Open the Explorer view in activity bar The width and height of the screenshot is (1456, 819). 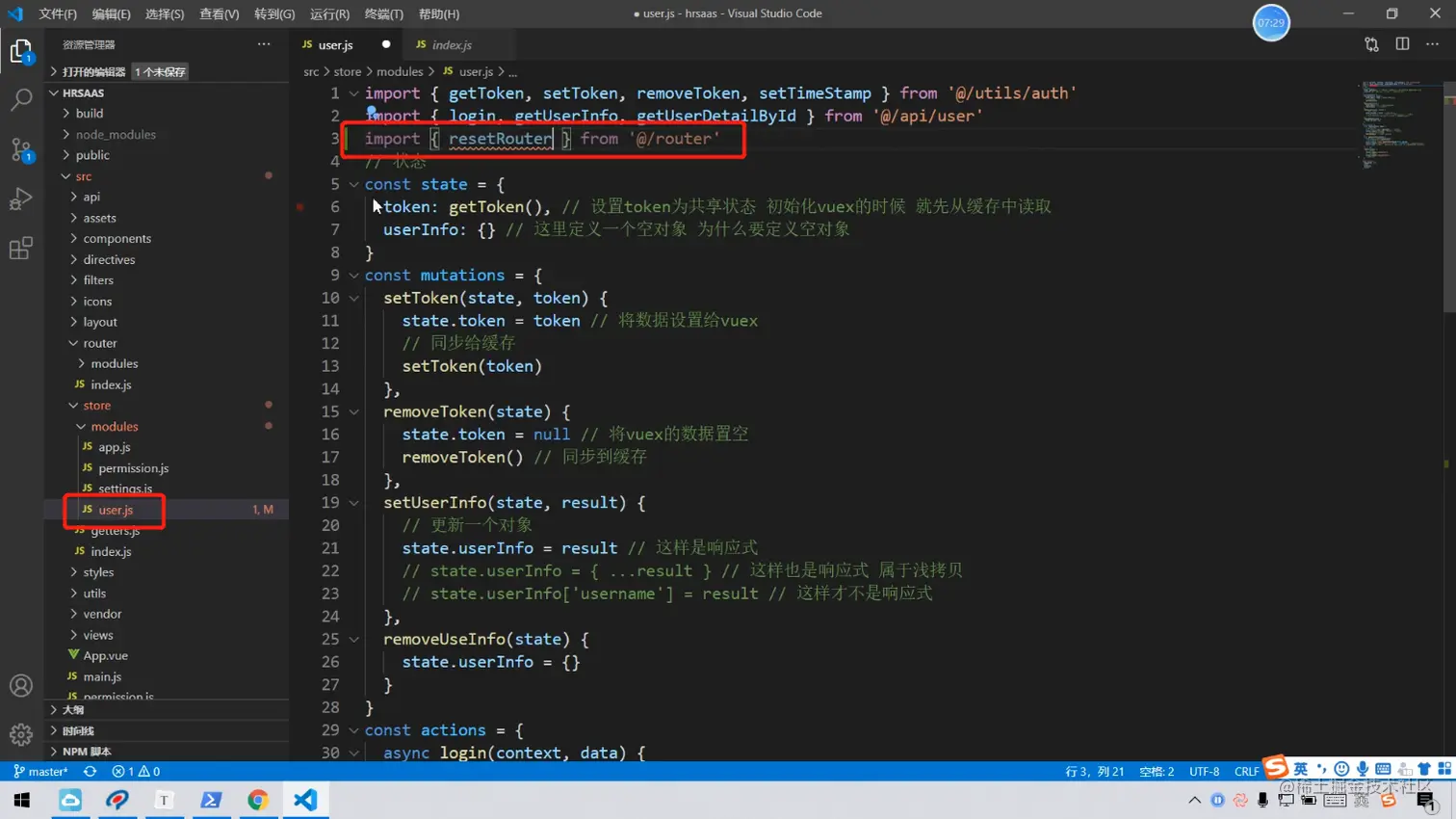[21, 50]
